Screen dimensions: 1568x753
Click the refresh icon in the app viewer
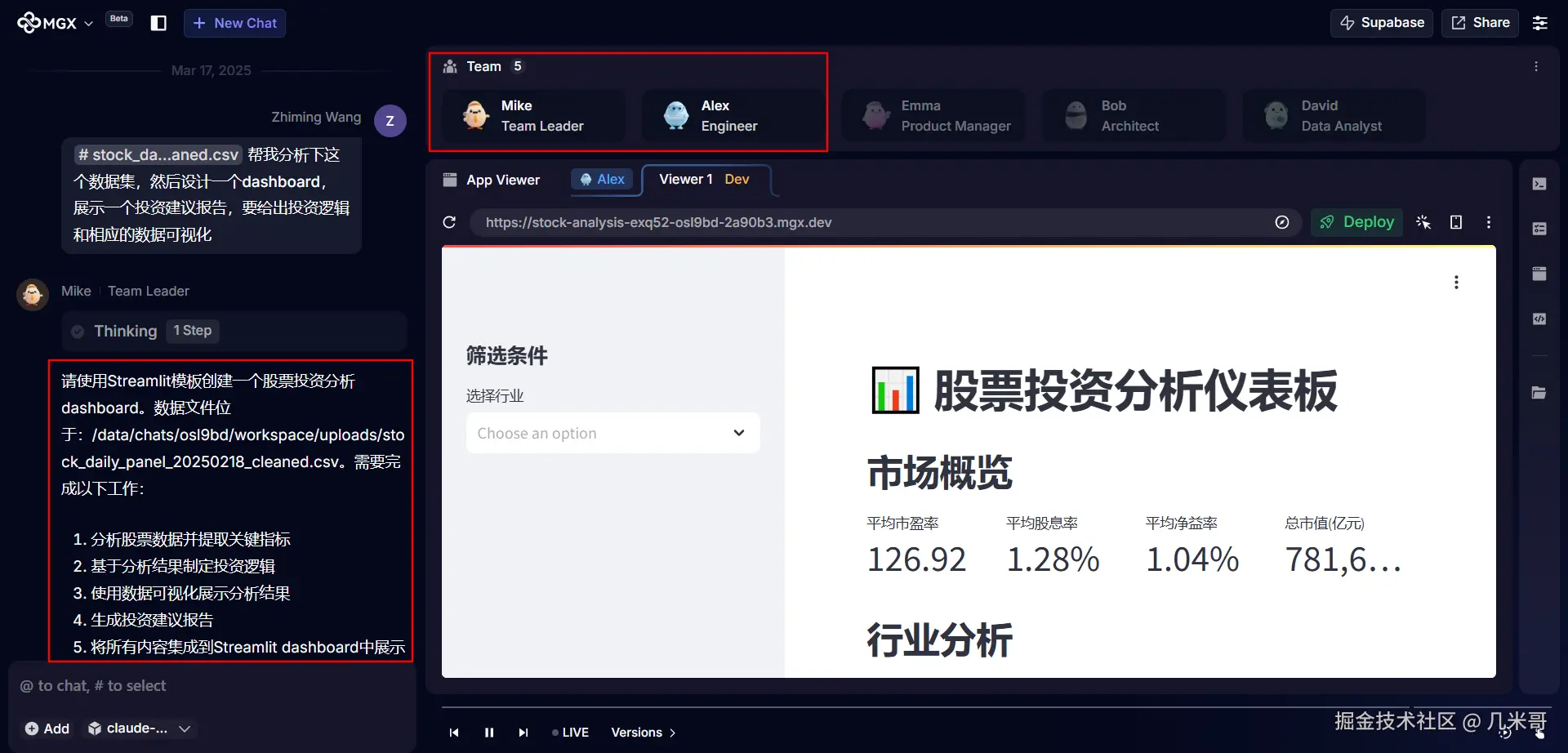click(450, 222)
